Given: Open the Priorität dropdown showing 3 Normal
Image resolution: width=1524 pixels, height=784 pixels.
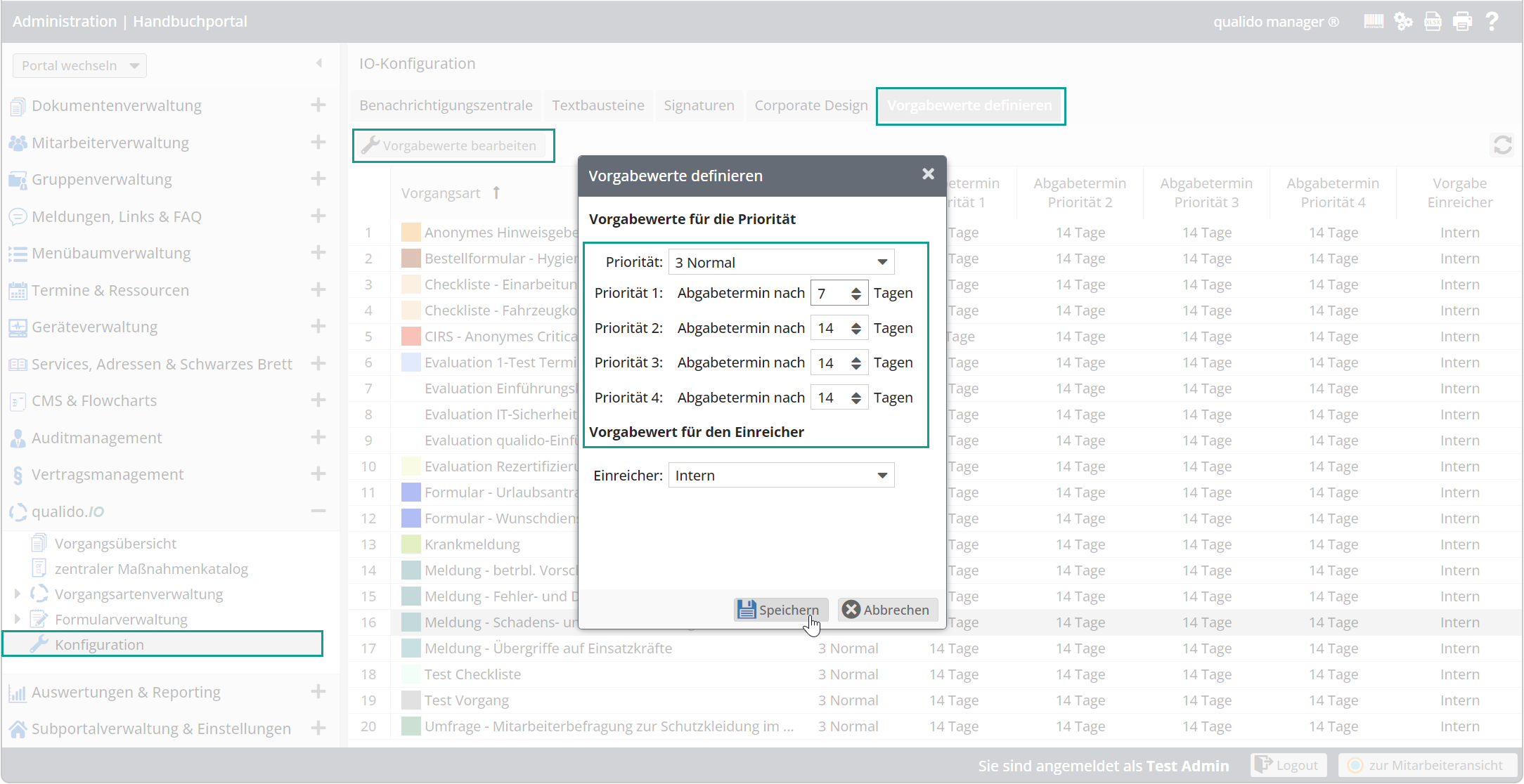Looking at the screenshot, I should tap(781, 262).
